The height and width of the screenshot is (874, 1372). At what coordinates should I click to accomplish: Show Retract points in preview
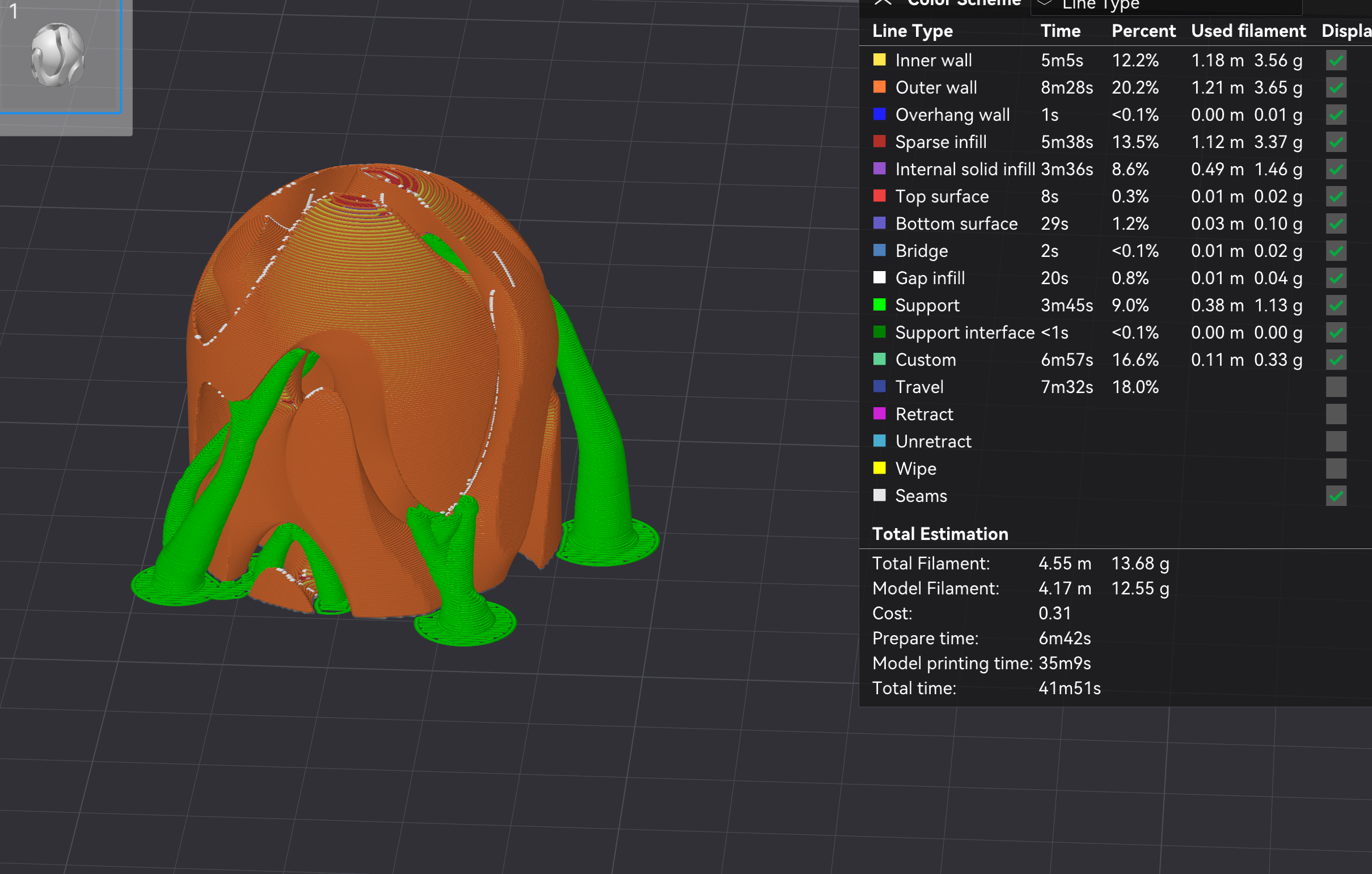point(1336,414)
